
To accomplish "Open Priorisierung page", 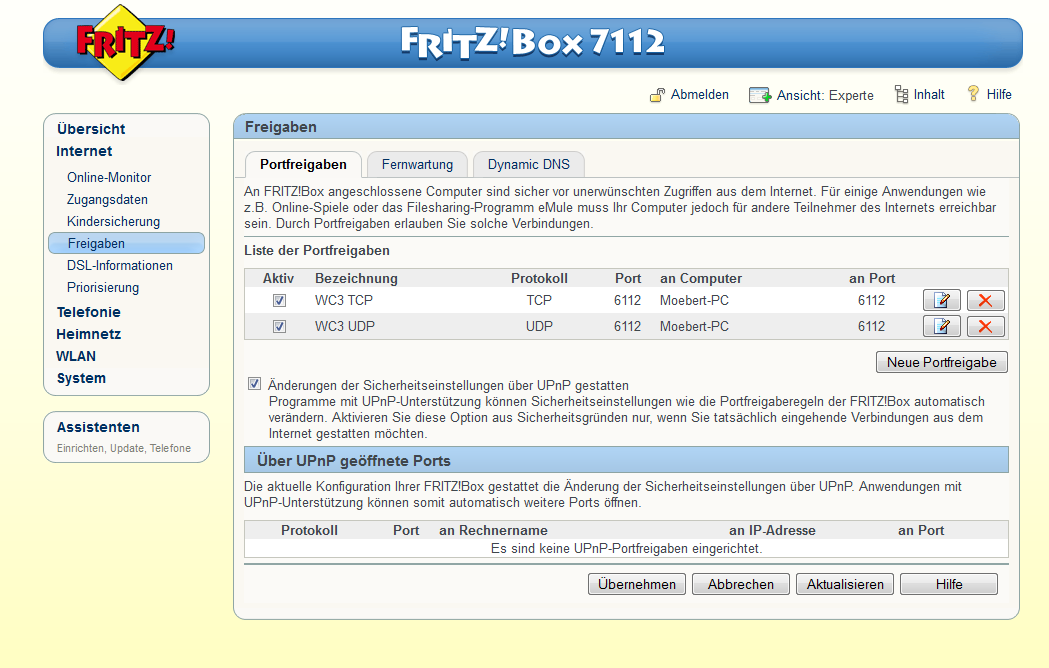I will 103,288.
